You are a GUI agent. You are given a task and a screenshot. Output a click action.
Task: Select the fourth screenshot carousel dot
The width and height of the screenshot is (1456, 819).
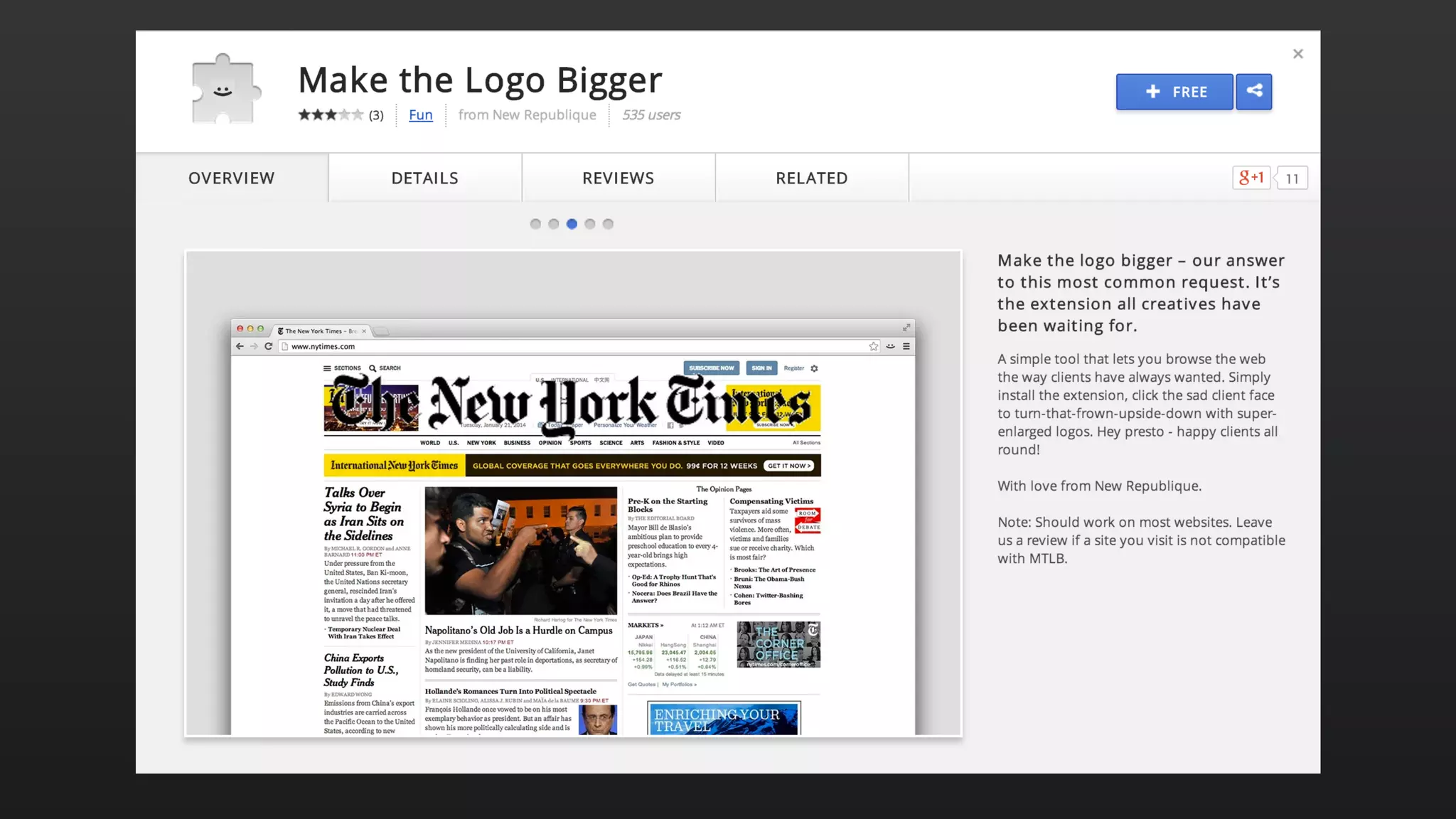tap(589, 224)
